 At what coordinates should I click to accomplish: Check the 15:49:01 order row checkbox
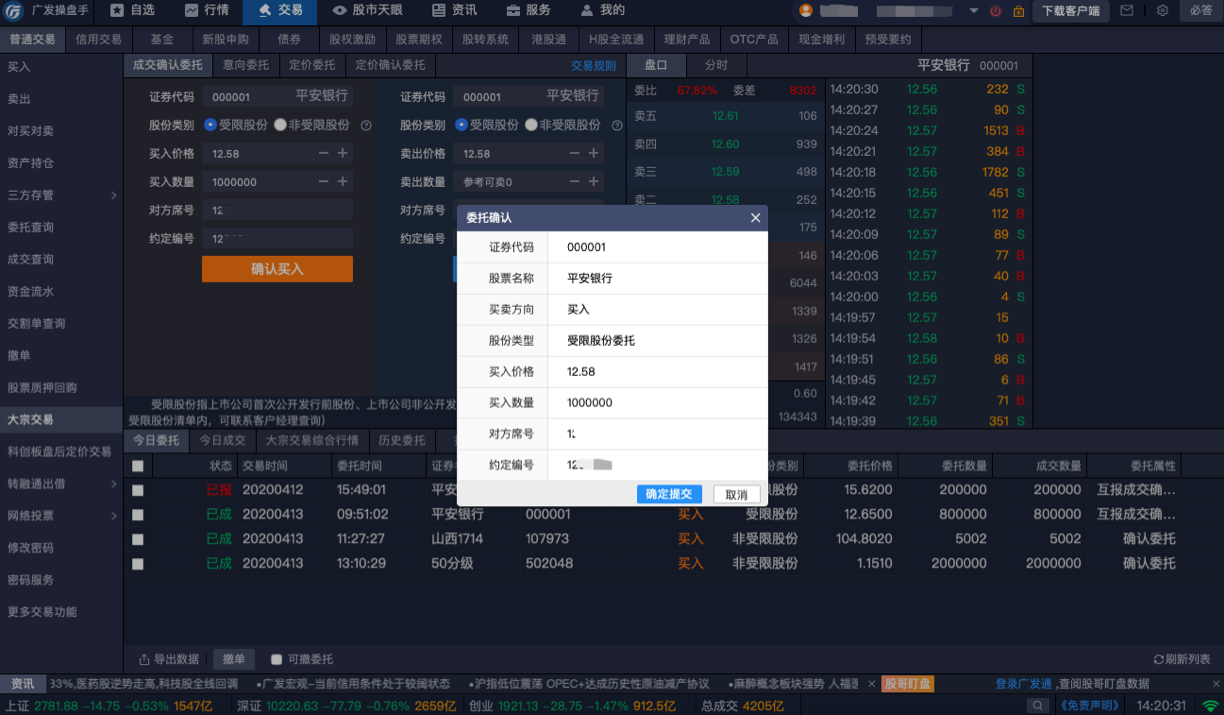137,490
